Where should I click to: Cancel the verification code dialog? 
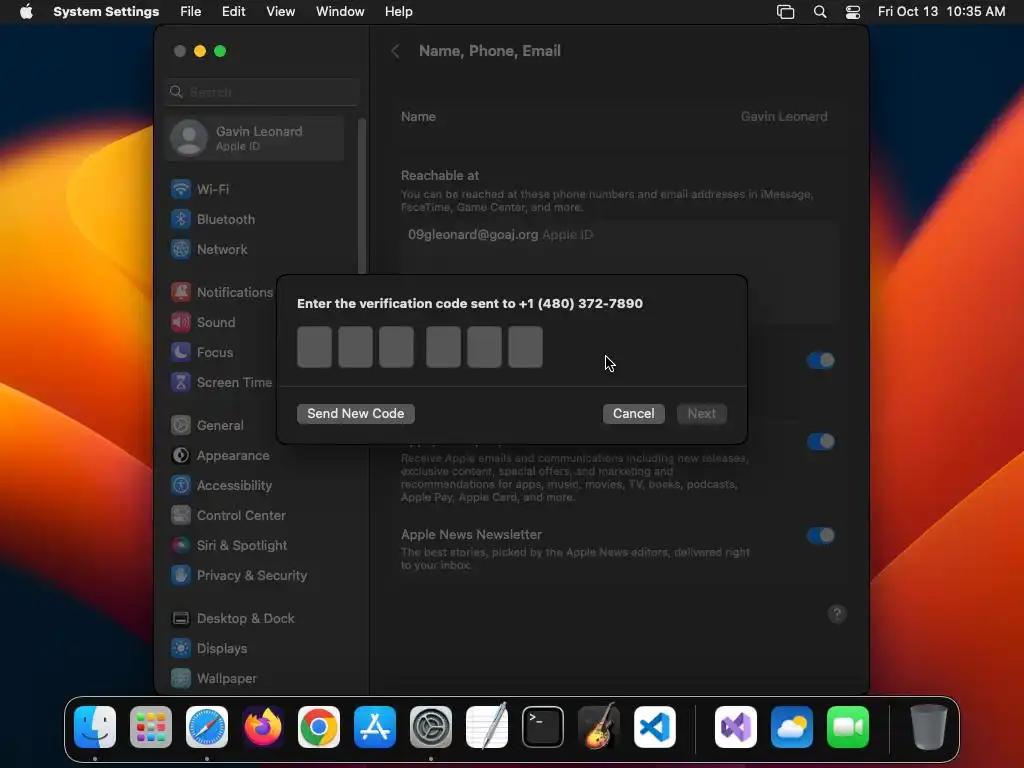(x=633, y=414)
